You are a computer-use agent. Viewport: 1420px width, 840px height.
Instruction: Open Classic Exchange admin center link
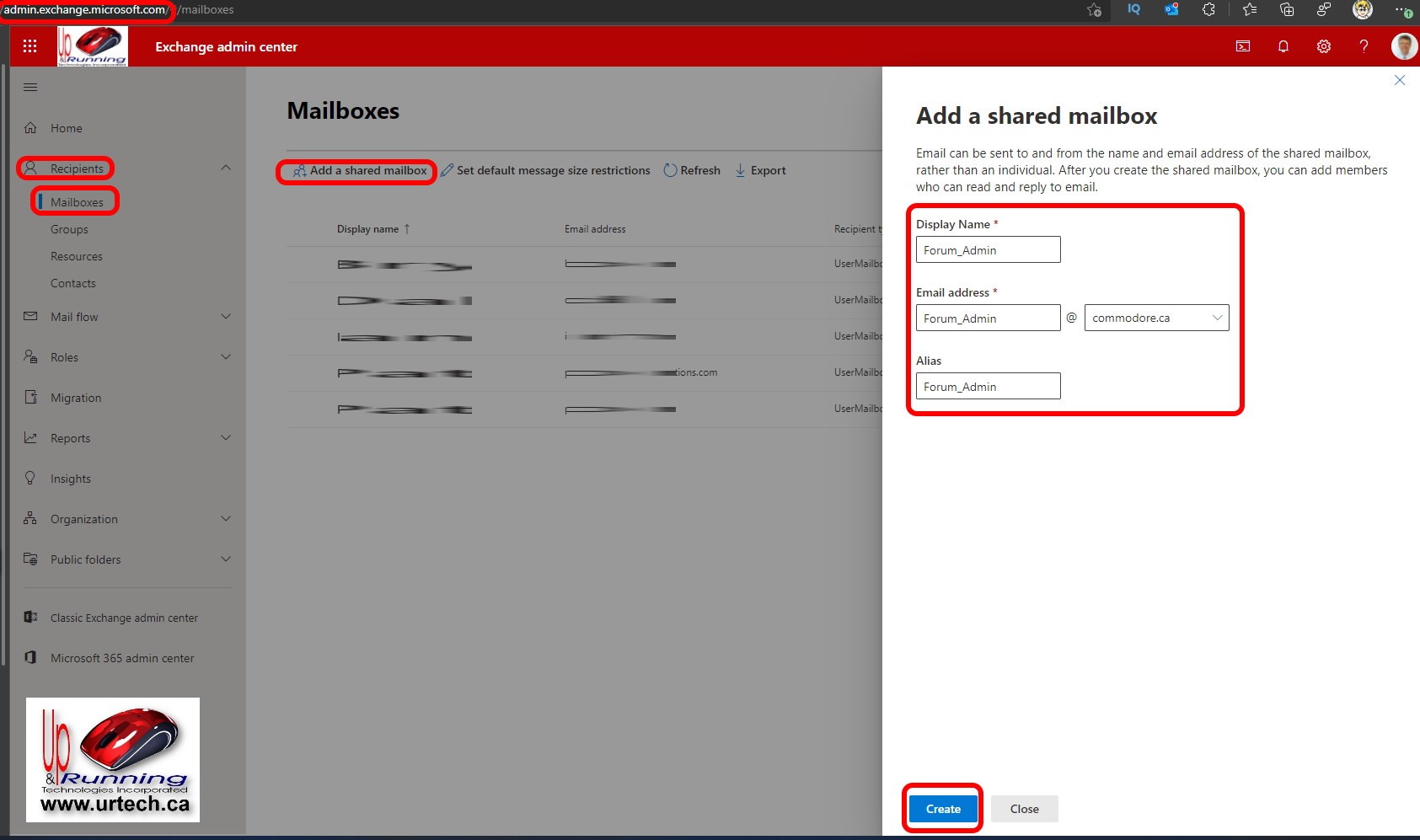tap(124, 618)
